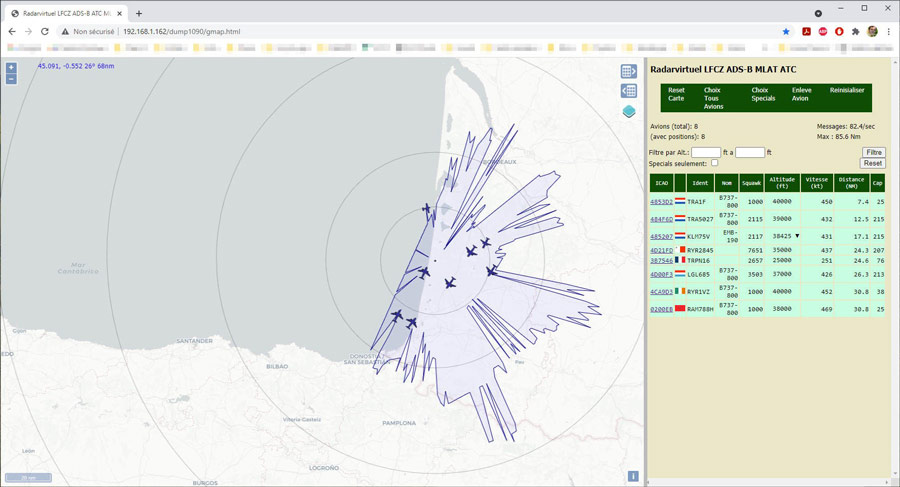This screenshot has width=900, height=487.
Task: Select the TRPN16 aircraft row ident
Action: point(699,260)
